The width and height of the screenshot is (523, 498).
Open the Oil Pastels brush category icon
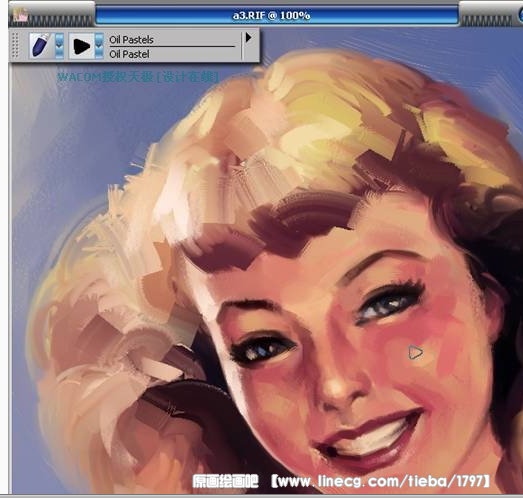pyautogui.click(x=41, y=46)
